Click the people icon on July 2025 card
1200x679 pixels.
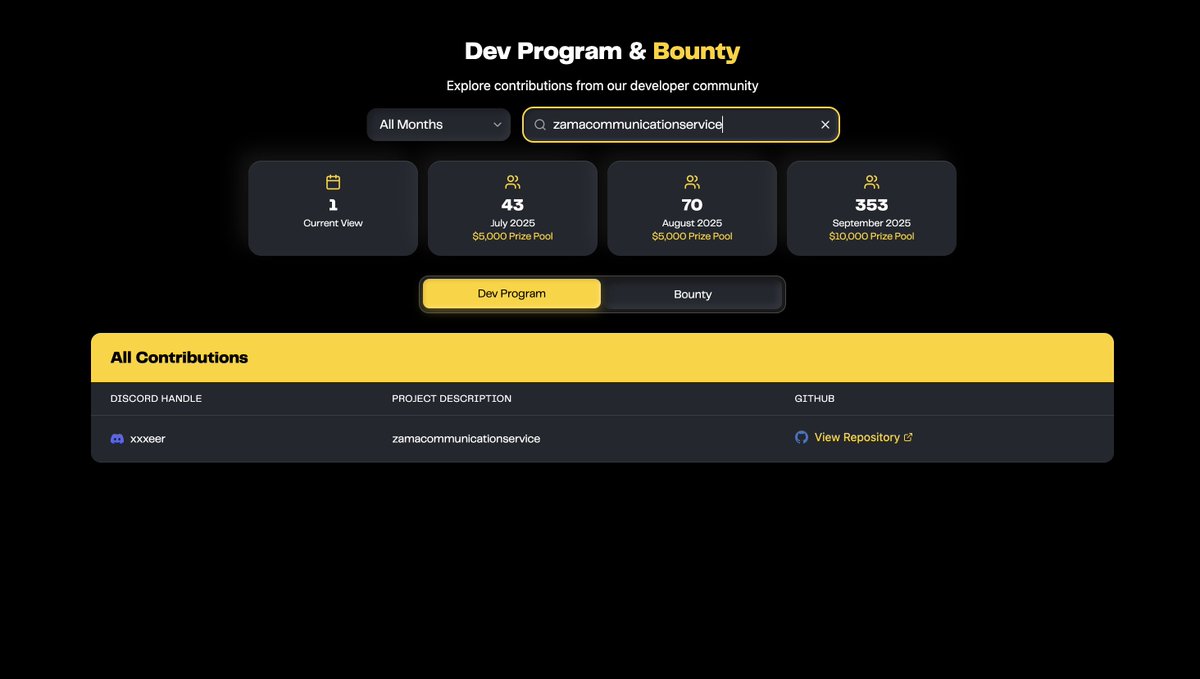click(513, 182)
